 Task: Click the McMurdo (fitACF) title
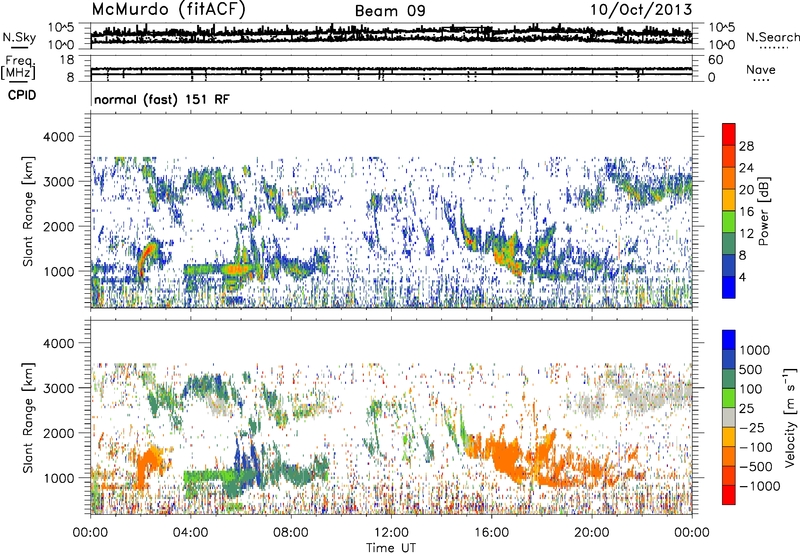coord(168,9)
